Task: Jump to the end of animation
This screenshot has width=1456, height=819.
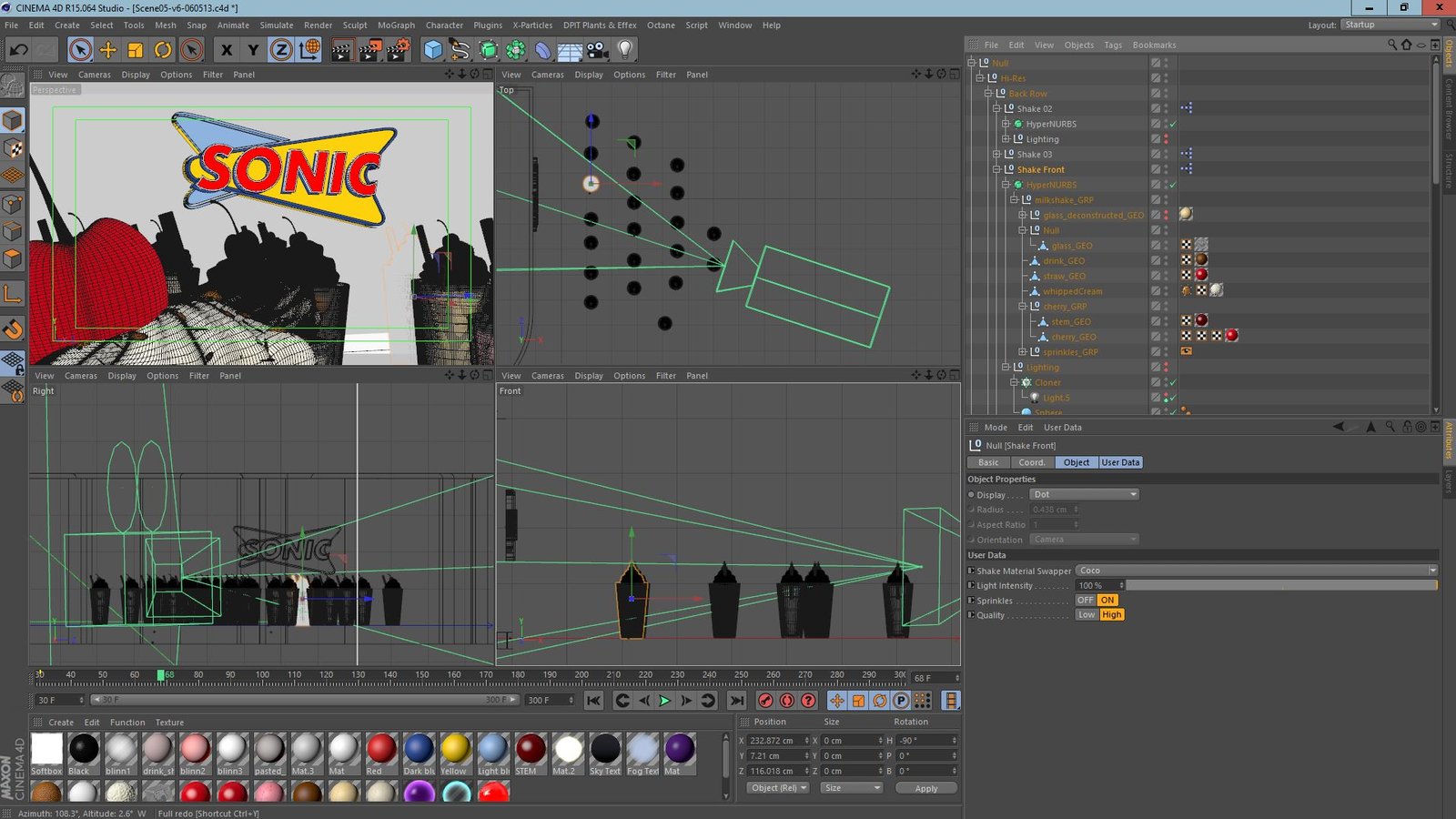Action: (x=737, y=701)
